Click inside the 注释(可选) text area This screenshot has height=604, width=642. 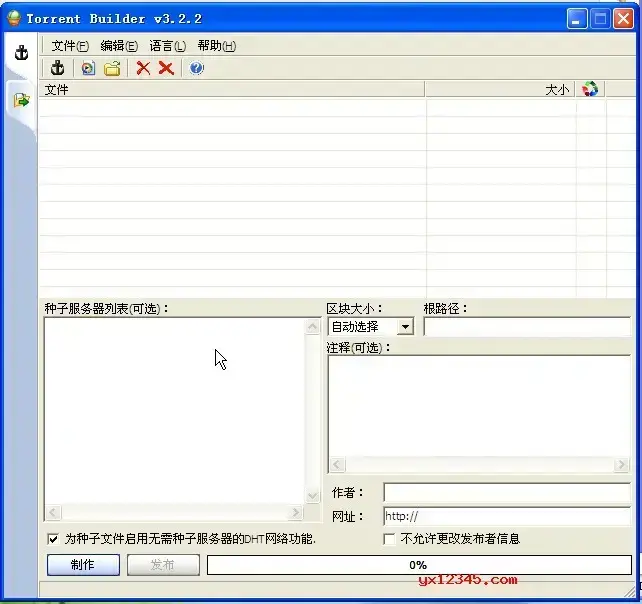[x=479, y=407]
